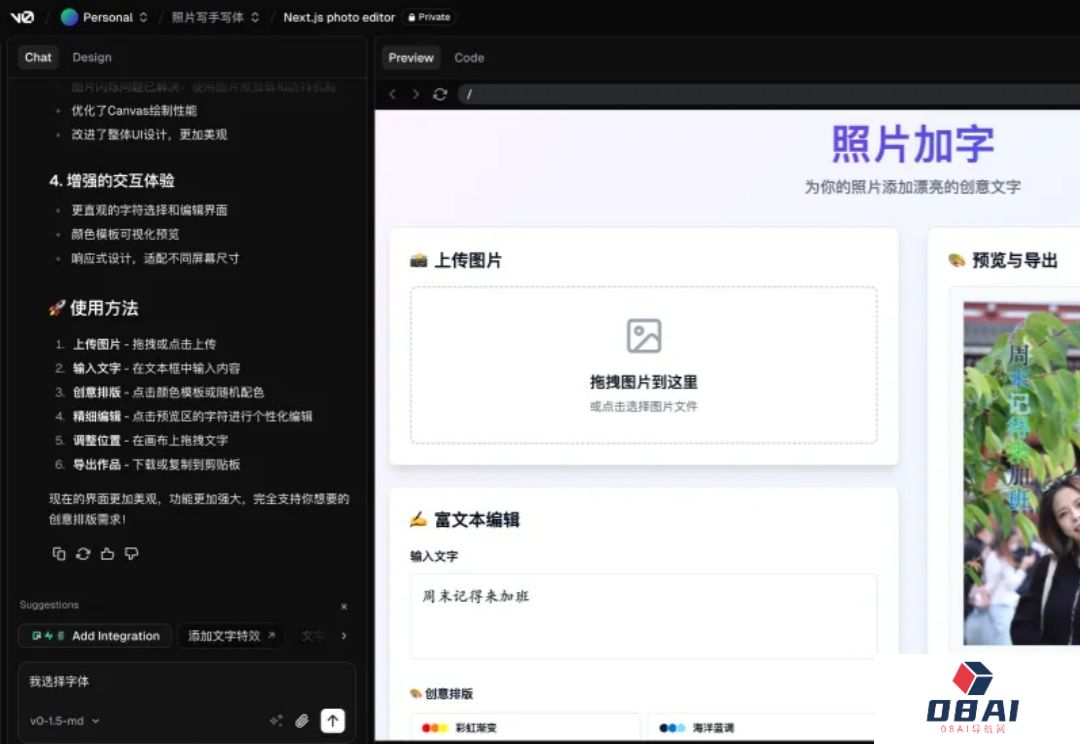Screen dimensions: 1080x744
Task: Select the 彩虹渐变 color template
Action: tap(525, 727)
